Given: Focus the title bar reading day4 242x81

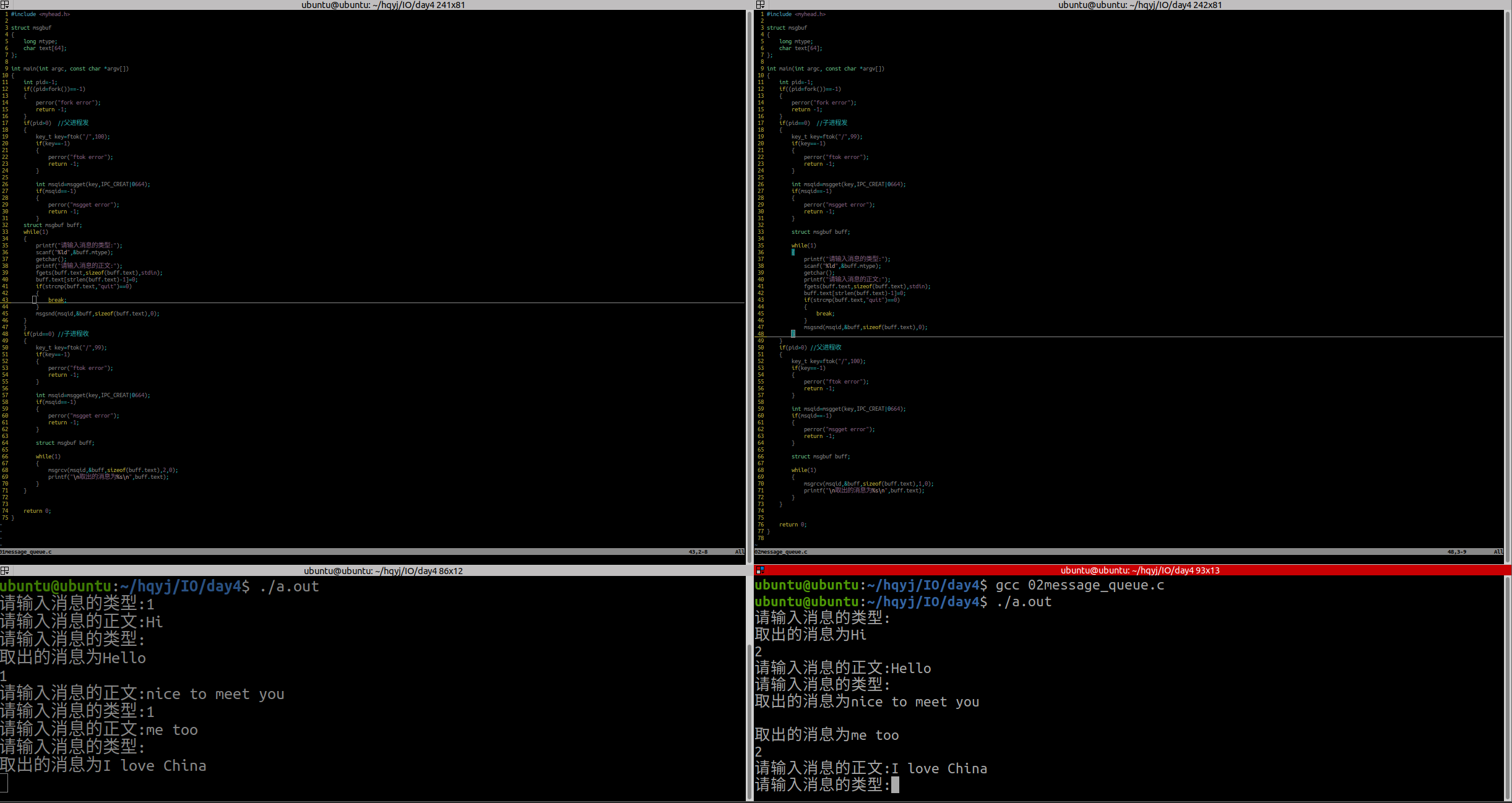Looking at the screenshot, I should pyautogui.click(x=1139, y=5).
